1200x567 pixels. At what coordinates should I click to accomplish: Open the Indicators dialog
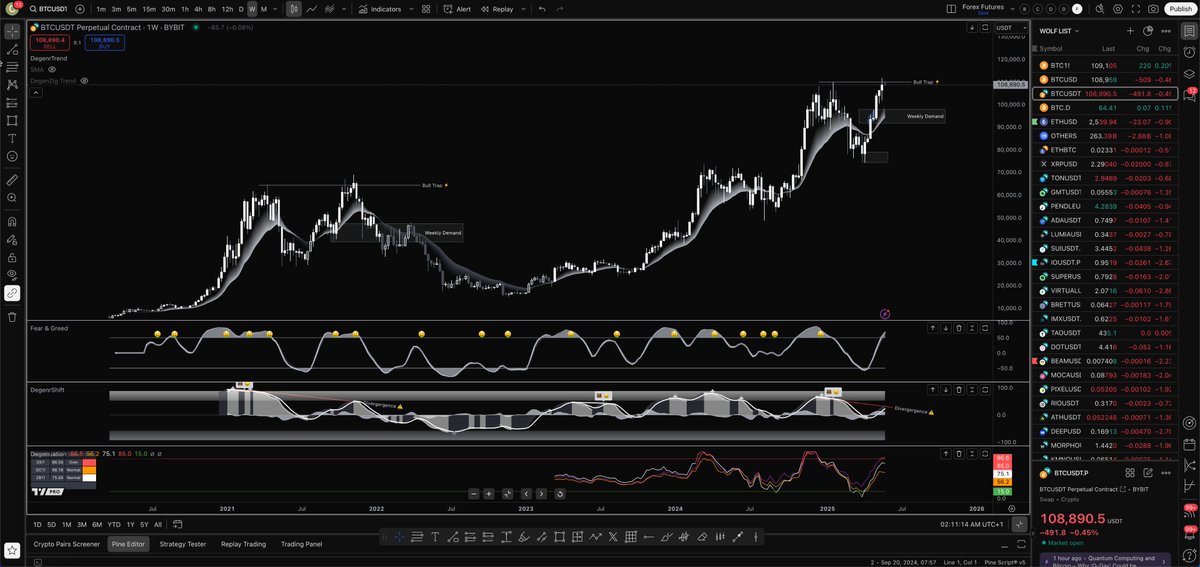coord(379,8)
